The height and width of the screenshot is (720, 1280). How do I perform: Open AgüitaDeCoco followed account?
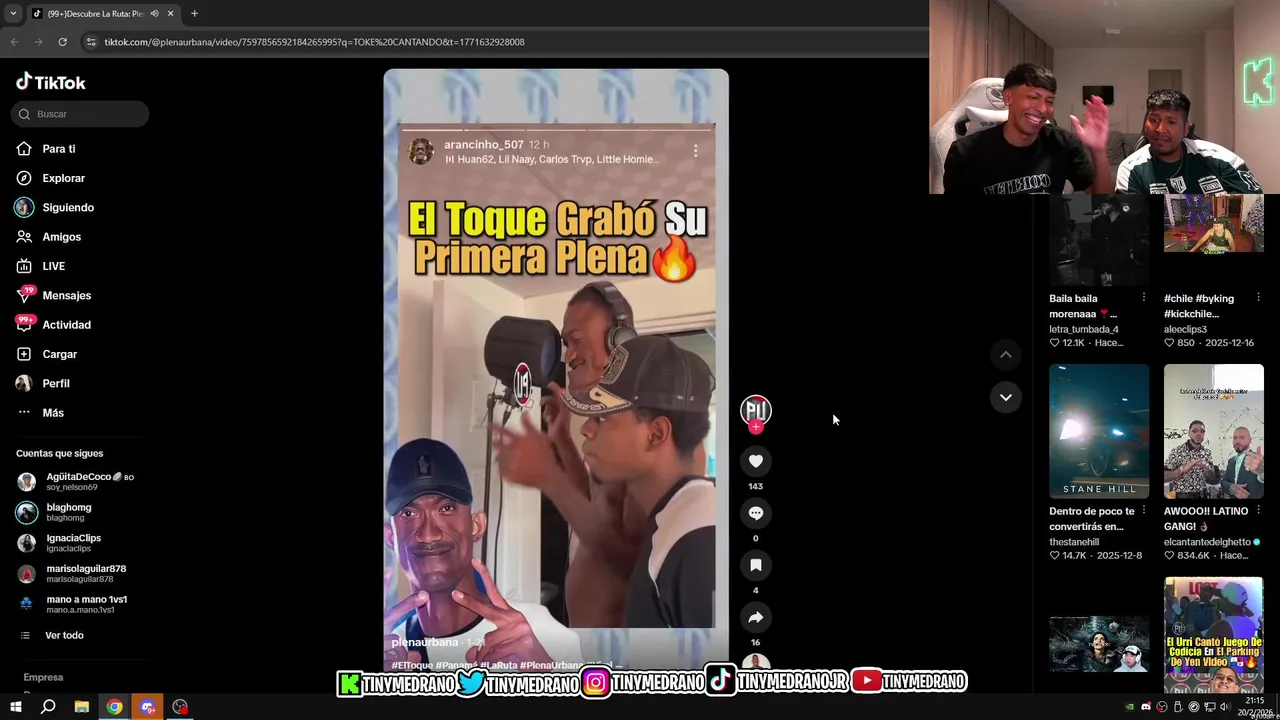click(x=75, y=482)
